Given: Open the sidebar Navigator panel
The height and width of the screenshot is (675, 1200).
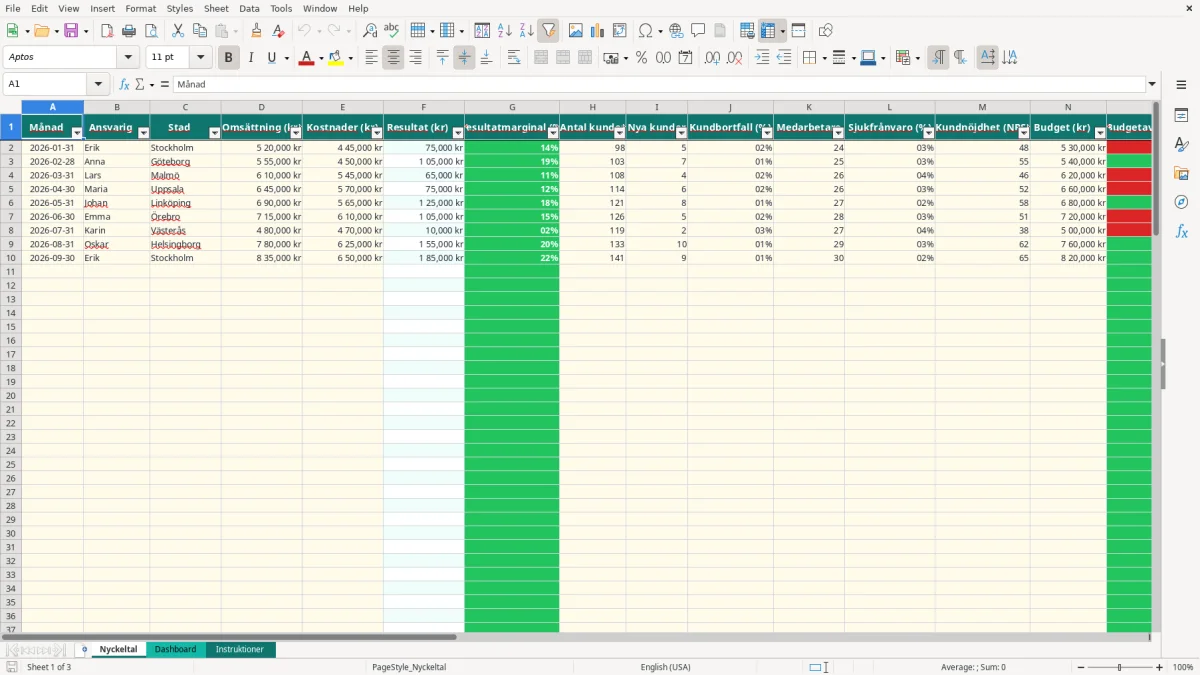Looking at the screenshot, I should click(1181, 202).
